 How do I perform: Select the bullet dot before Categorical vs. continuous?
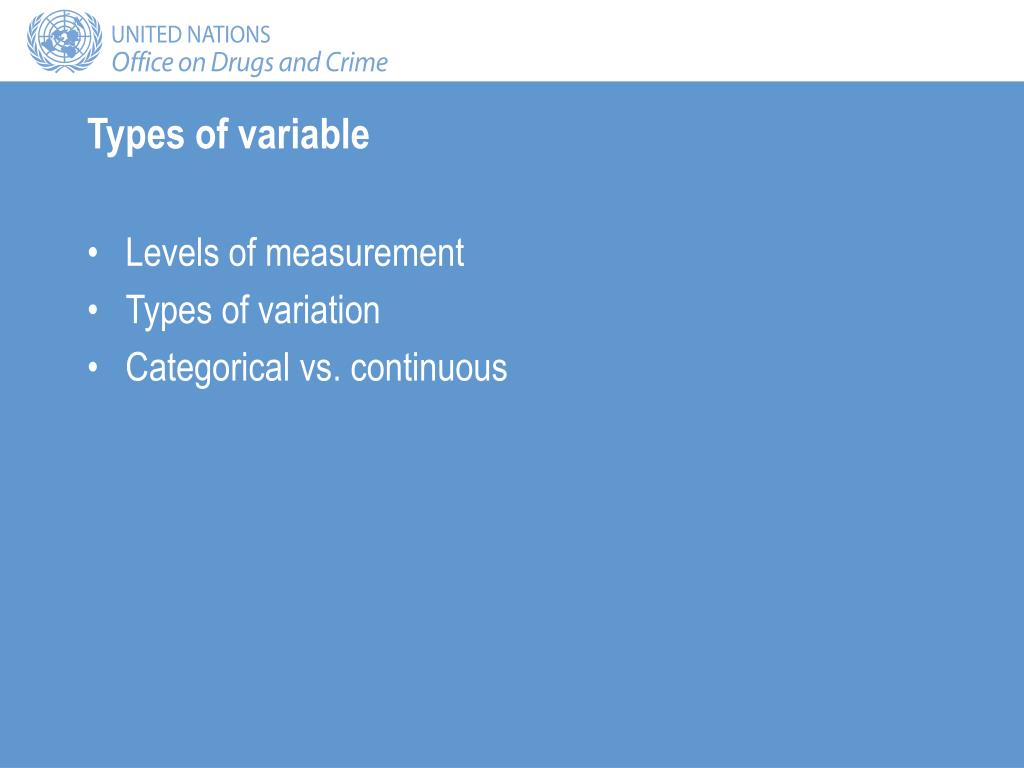pos(93,368)
